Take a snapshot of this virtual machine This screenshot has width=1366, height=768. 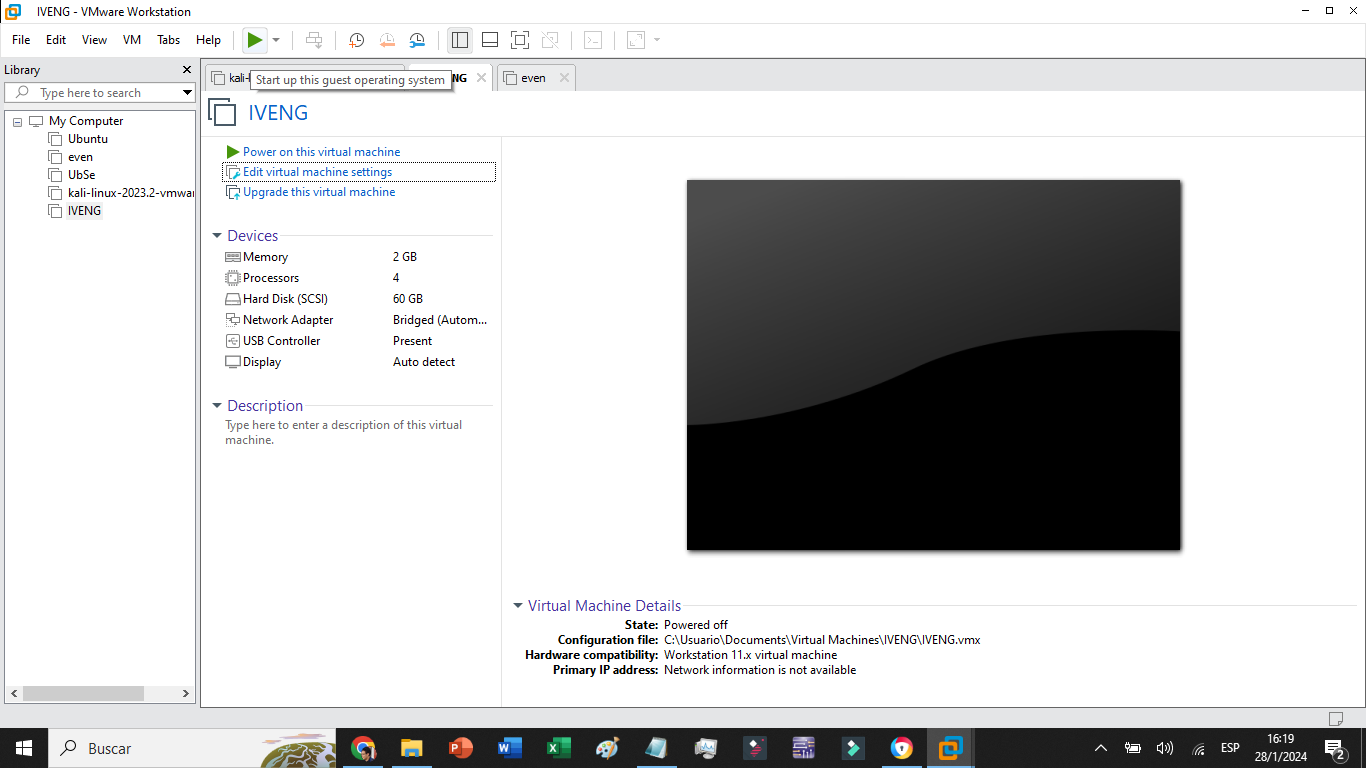356,40
